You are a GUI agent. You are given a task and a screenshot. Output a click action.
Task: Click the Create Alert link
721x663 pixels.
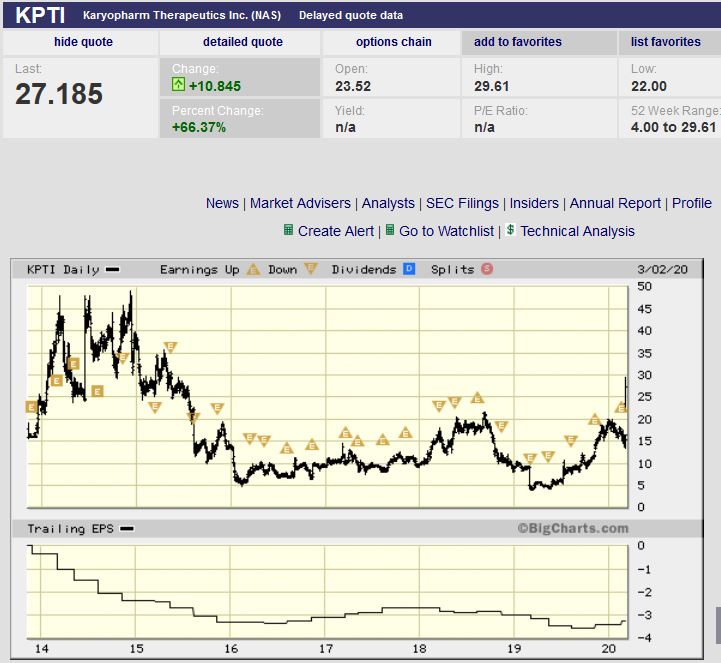click(x=336, y=231)
